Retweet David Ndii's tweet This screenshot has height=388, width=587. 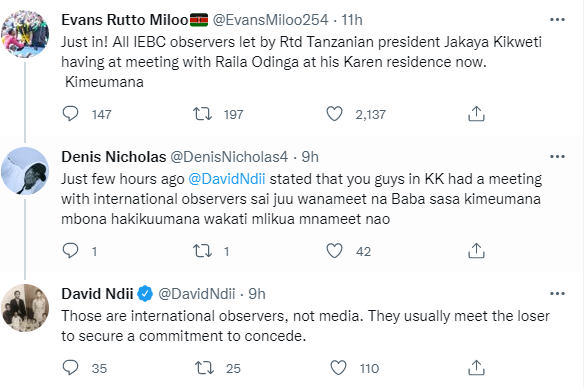204,368
